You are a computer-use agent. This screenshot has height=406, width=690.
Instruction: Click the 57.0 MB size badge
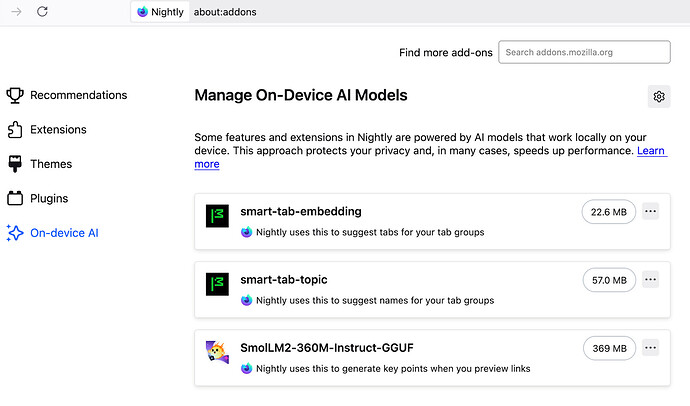pyautogui.click(x=609, y=280)
